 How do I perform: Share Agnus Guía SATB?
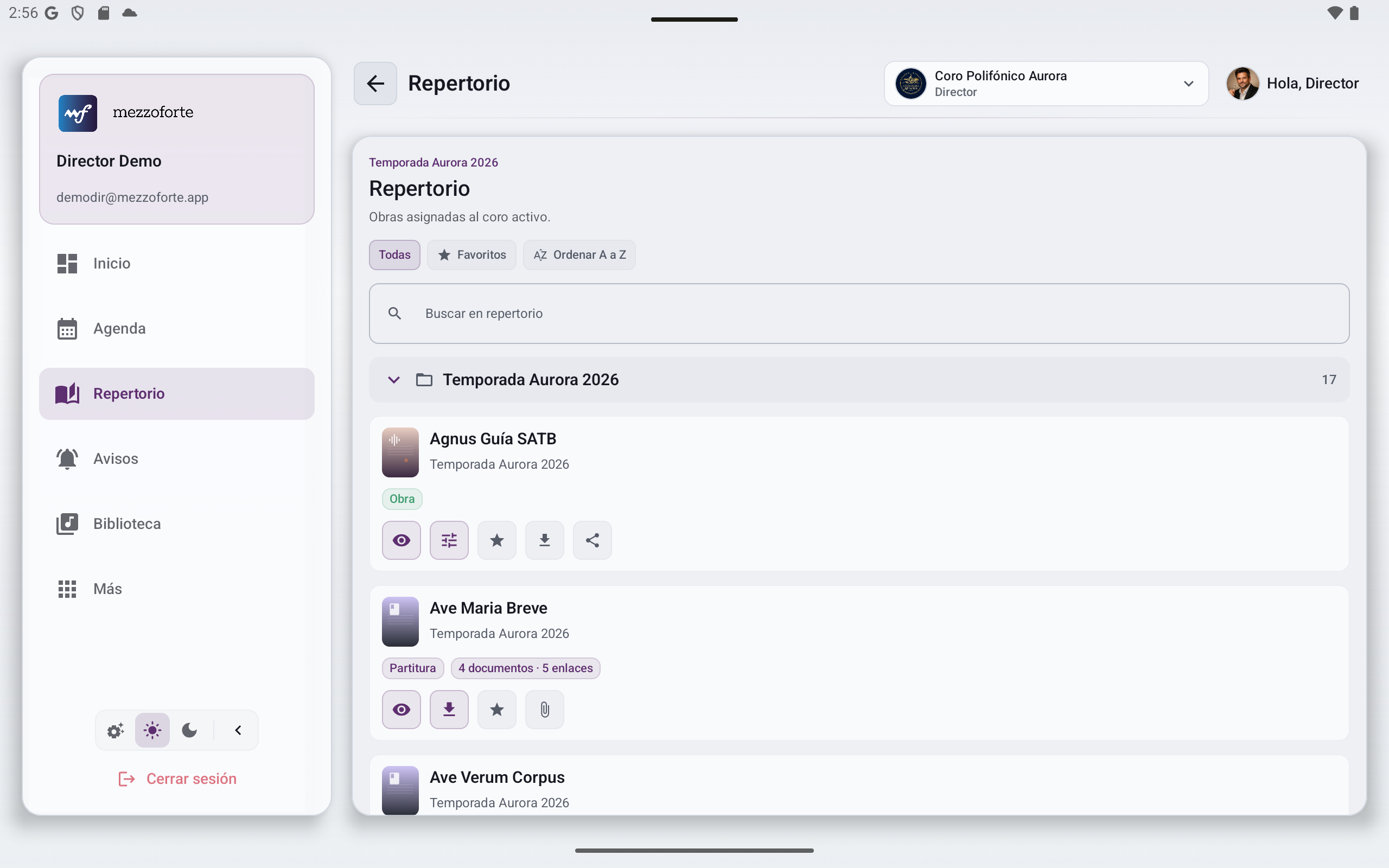pyautogui.click(x=592, y=540)
